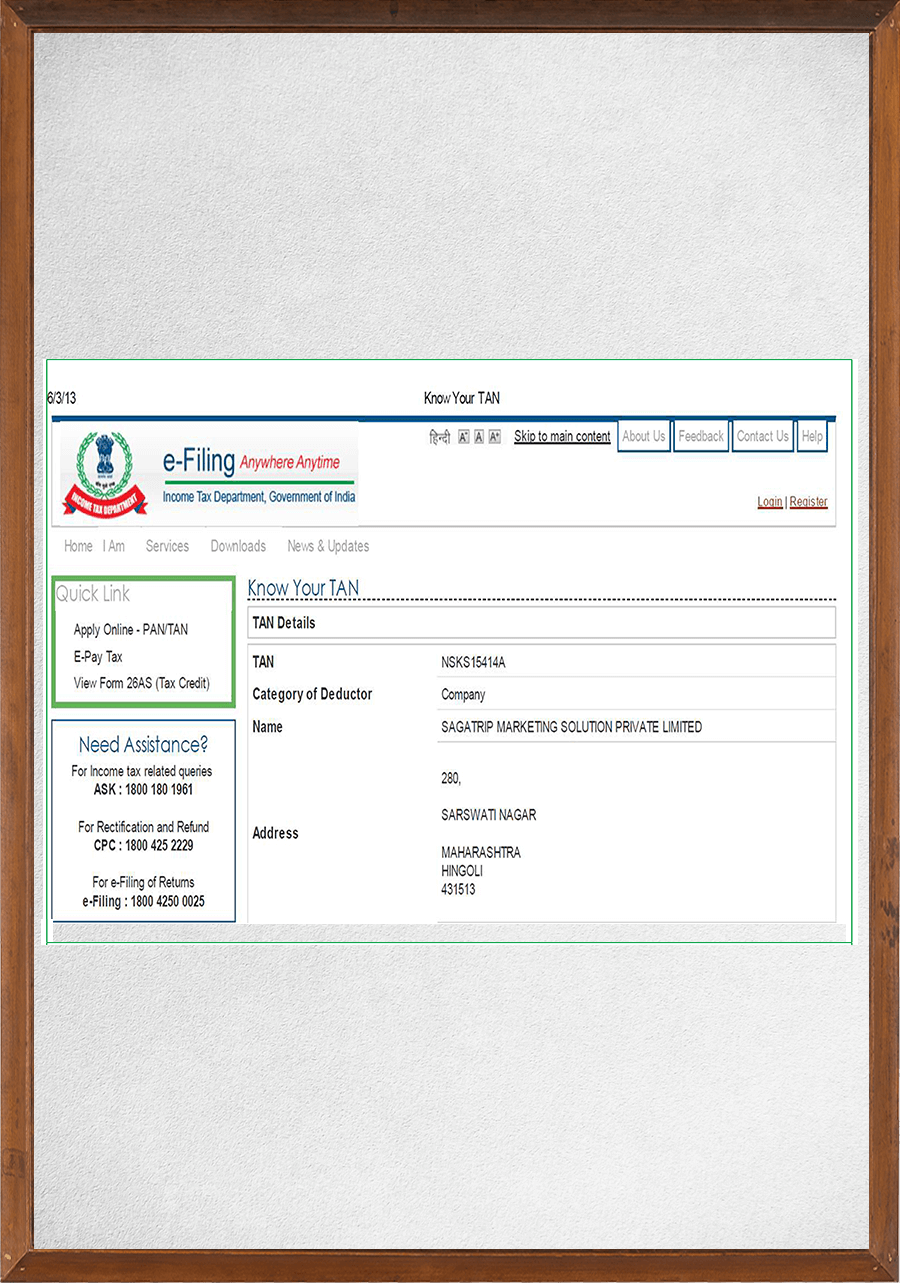Open the About Us page
The width and height of the screenshot is (900, 1283).
point(643,436)
